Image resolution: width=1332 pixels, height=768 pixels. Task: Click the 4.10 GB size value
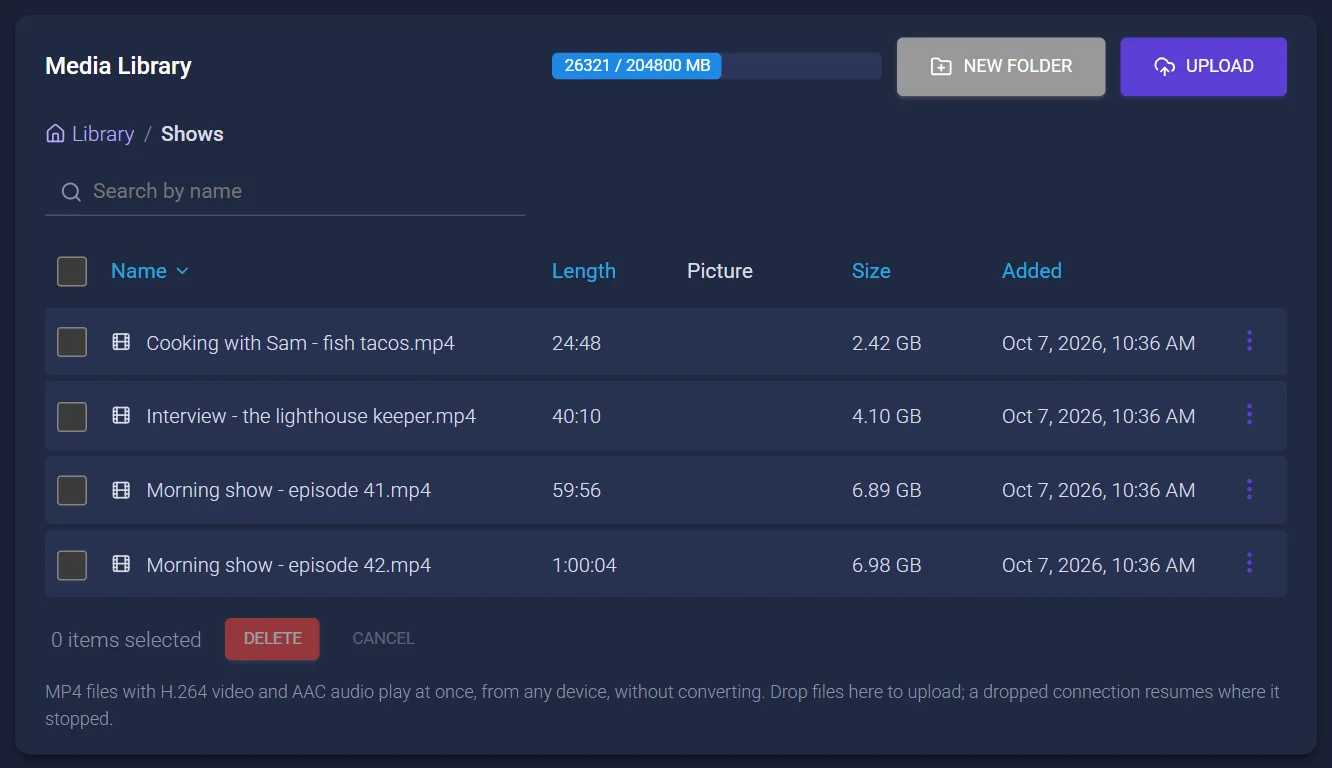[887, 416]
